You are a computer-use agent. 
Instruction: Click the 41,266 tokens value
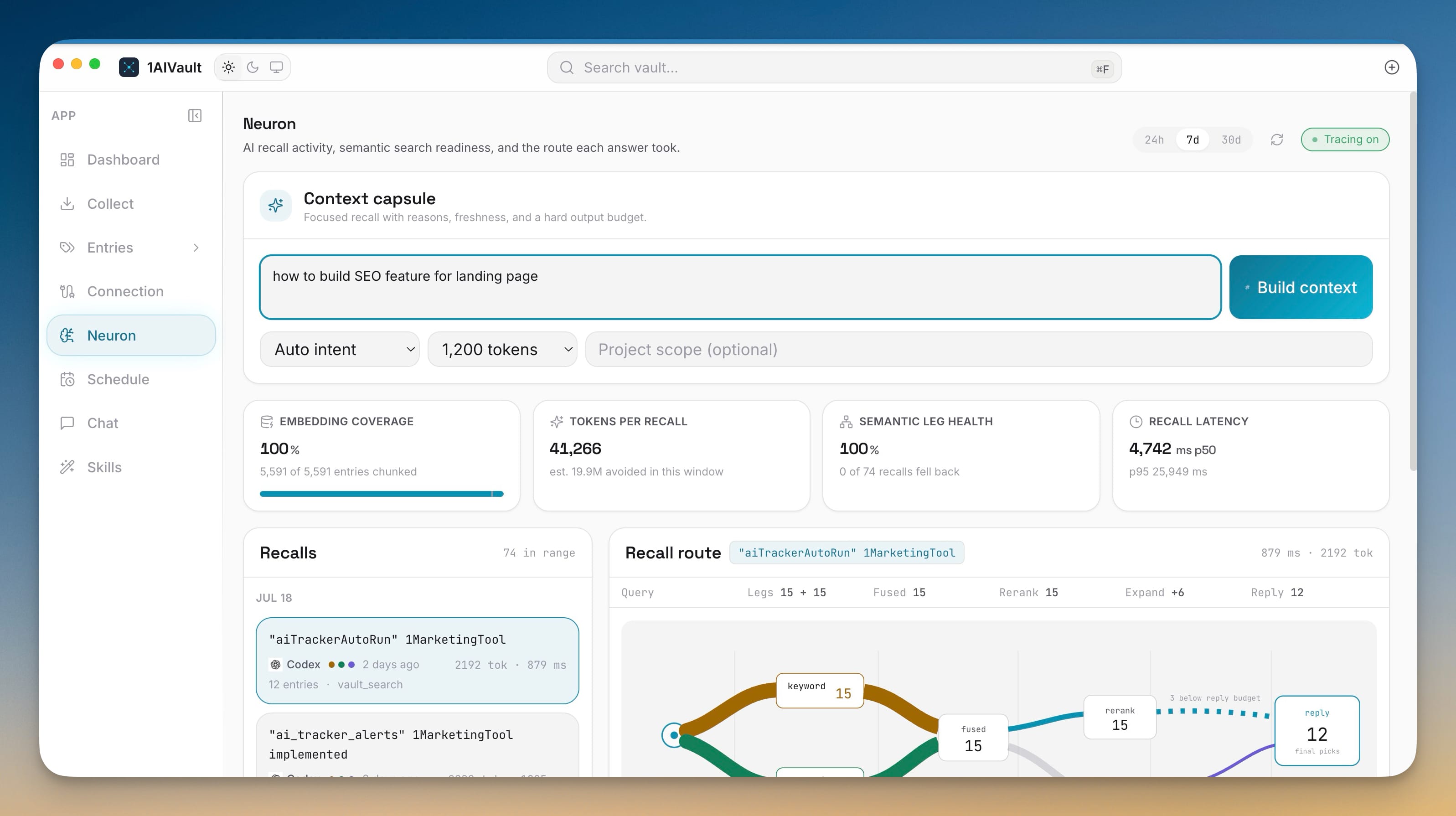[575, 449]
